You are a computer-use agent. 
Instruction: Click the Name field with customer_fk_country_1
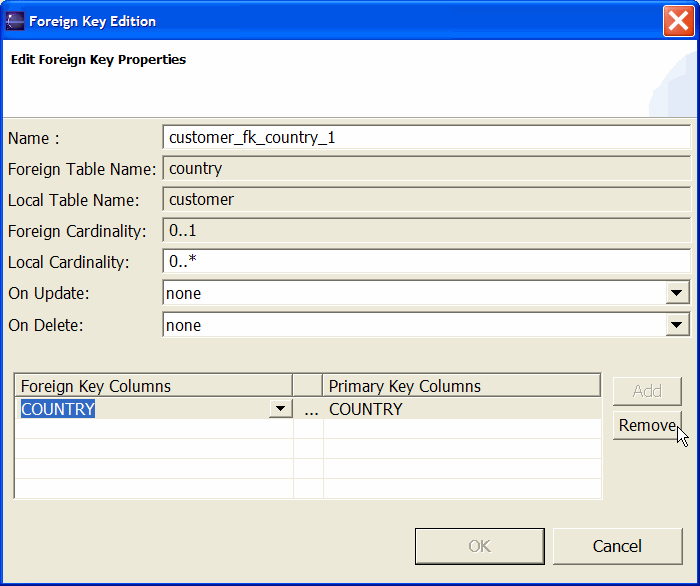coord(426,138)
